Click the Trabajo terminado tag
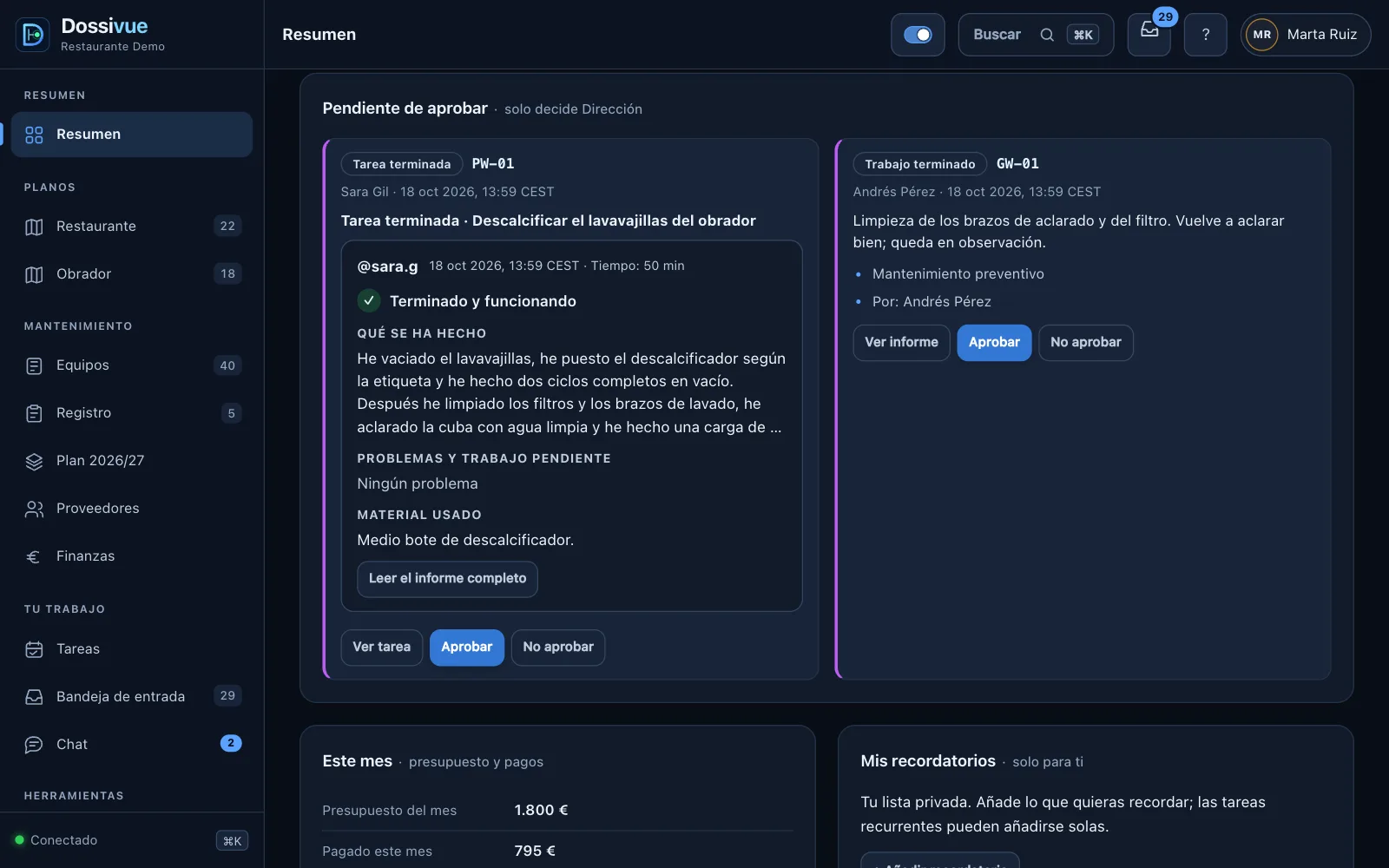This screenshot has width=1389, height=868. (x=920, y=164)
